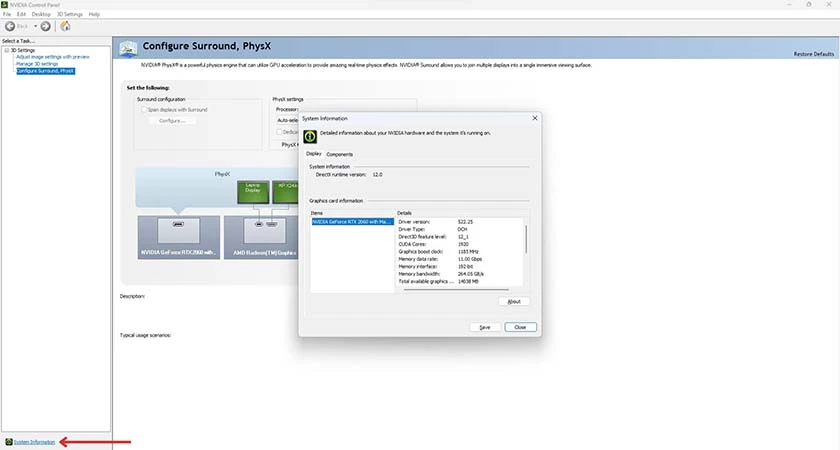Click the Driver version value 522.25

pyautogui.click(x=466, y=222)
